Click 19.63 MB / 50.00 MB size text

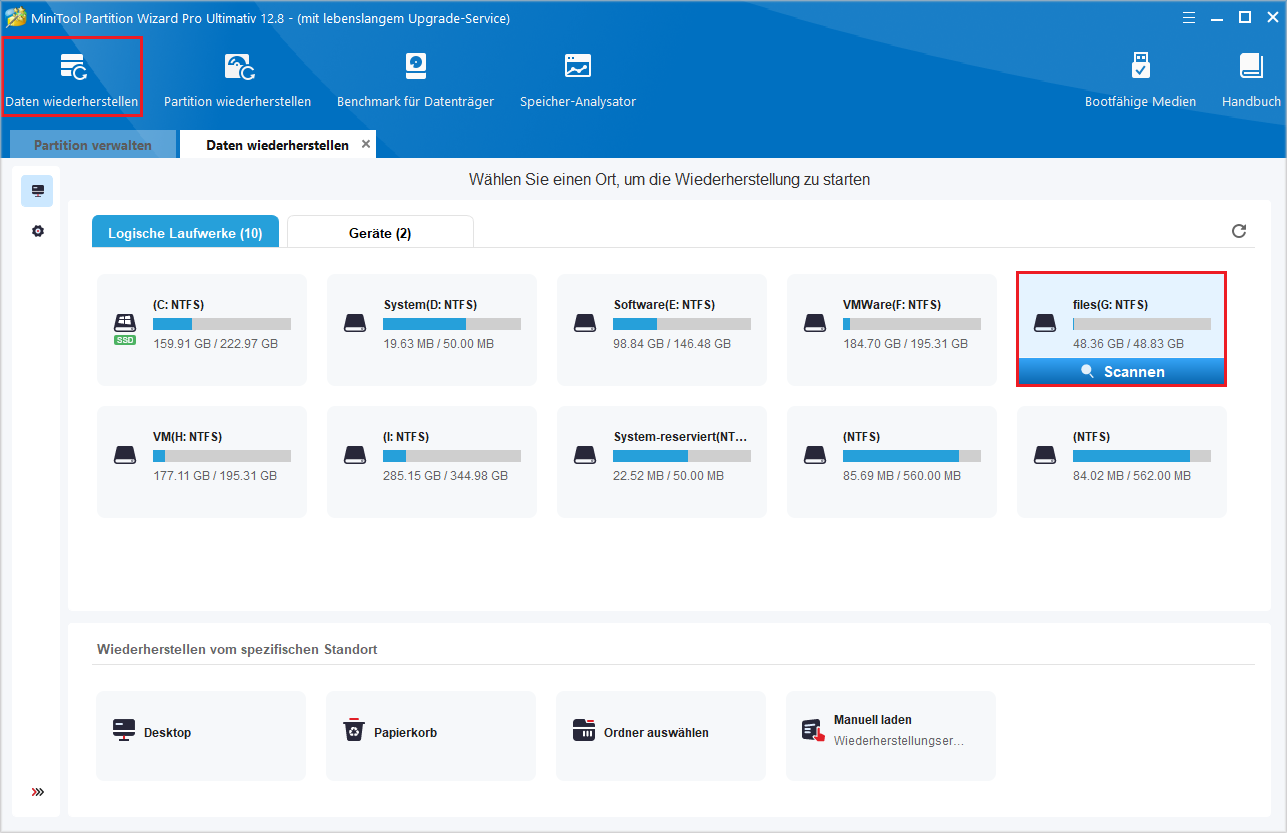[x=438, y=344]
